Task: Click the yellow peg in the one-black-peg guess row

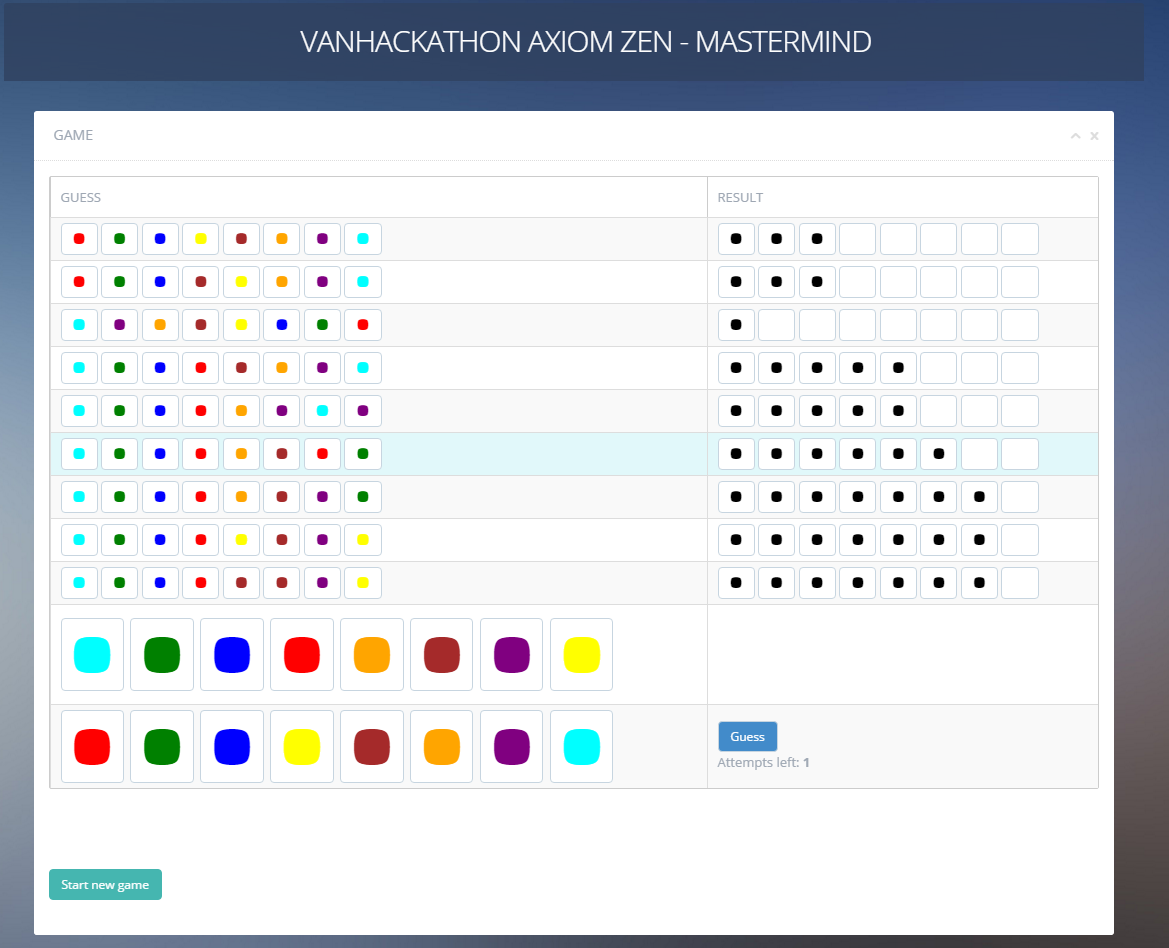Action: (241, 325)
